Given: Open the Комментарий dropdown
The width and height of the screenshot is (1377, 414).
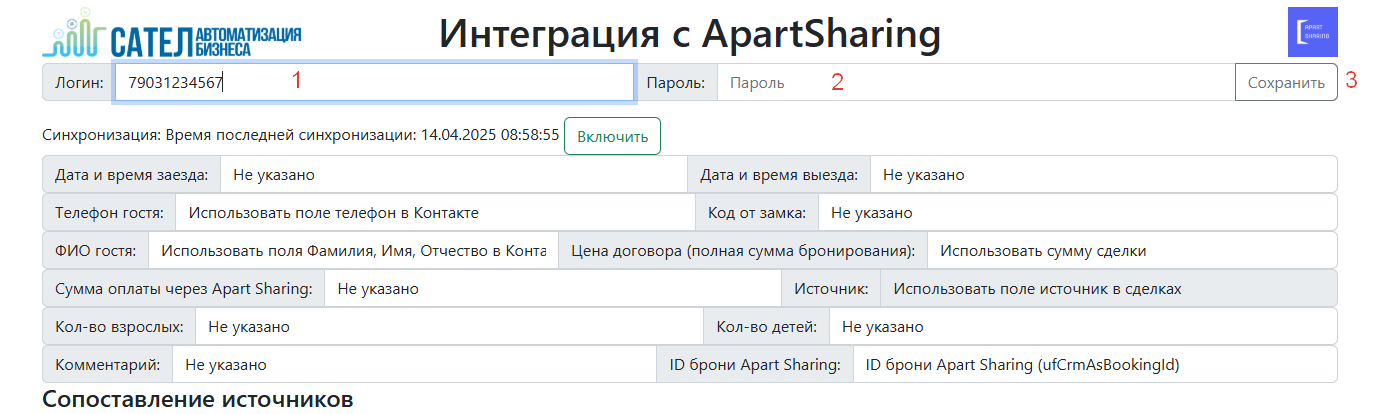Looking at the screenshot, I should (414, 365).
